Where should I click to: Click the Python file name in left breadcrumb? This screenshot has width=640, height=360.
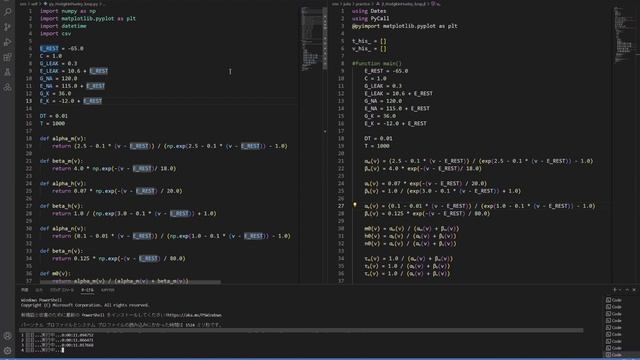[73, 4]
